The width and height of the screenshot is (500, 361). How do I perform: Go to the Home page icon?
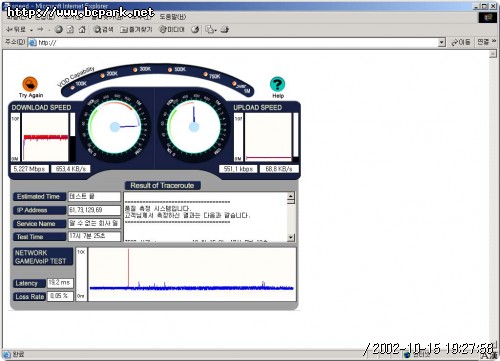point(82,30)
